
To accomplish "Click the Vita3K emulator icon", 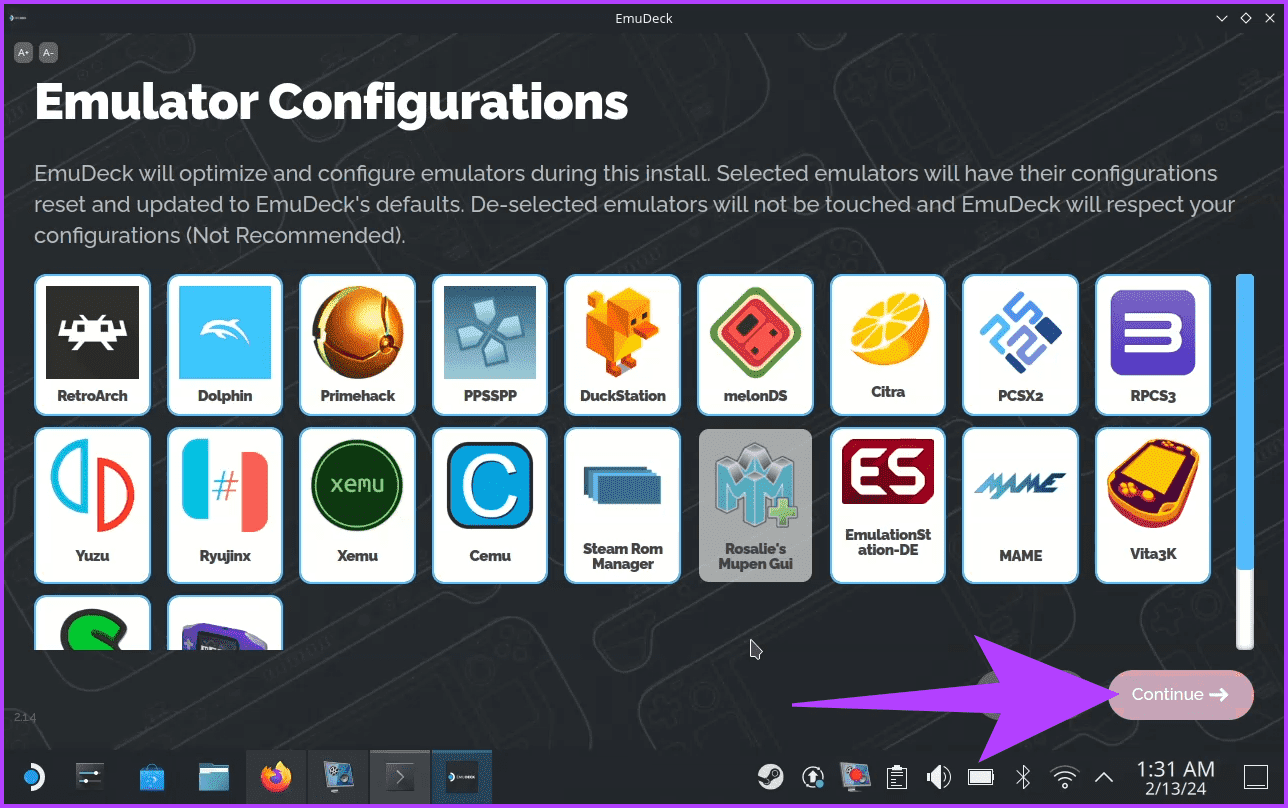I will (x=1153, y=485).
